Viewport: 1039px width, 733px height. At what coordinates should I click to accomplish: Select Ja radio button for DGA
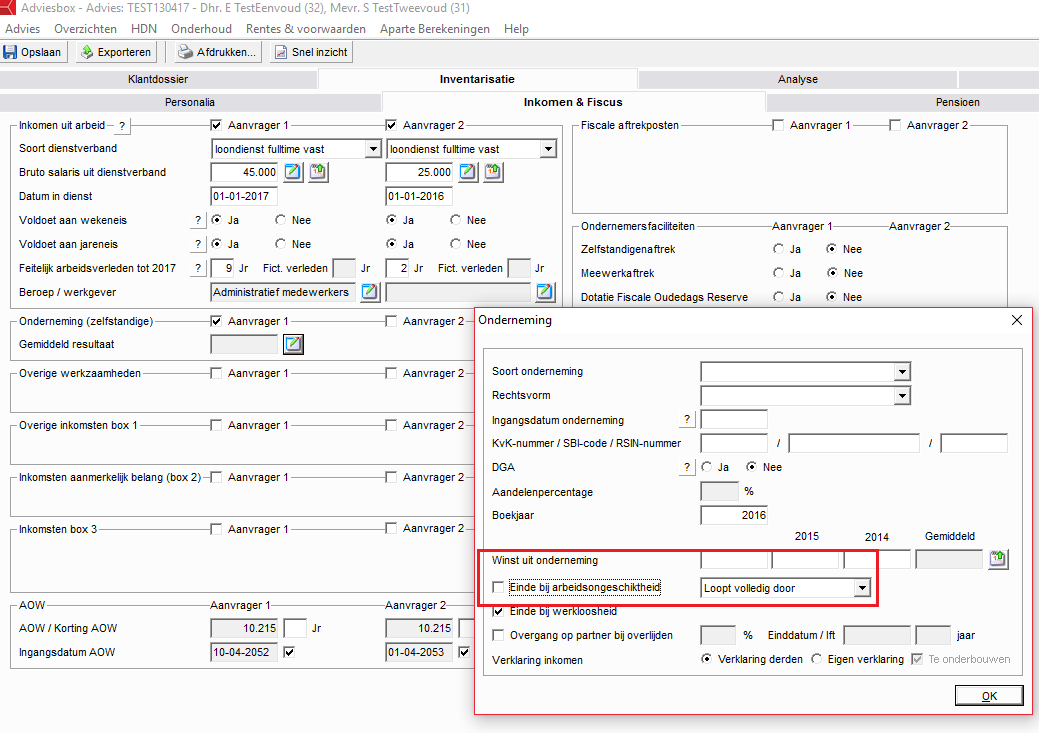point(707,467)
